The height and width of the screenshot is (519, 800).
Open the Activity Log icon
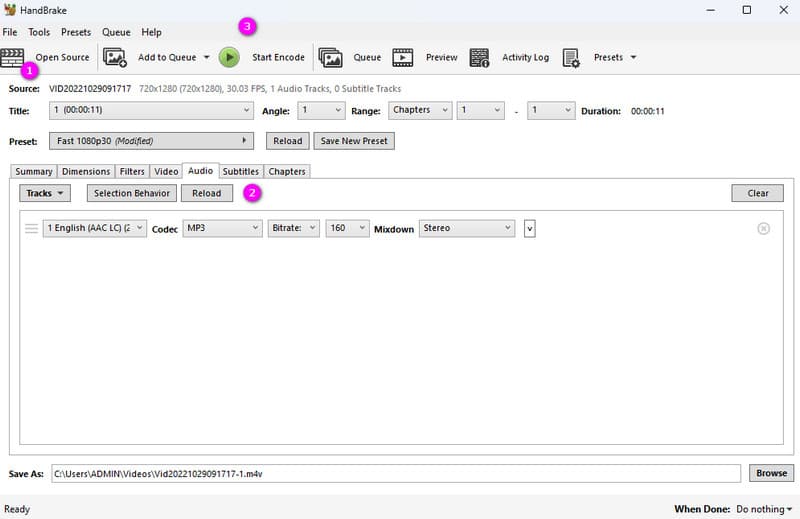point(479,57)
